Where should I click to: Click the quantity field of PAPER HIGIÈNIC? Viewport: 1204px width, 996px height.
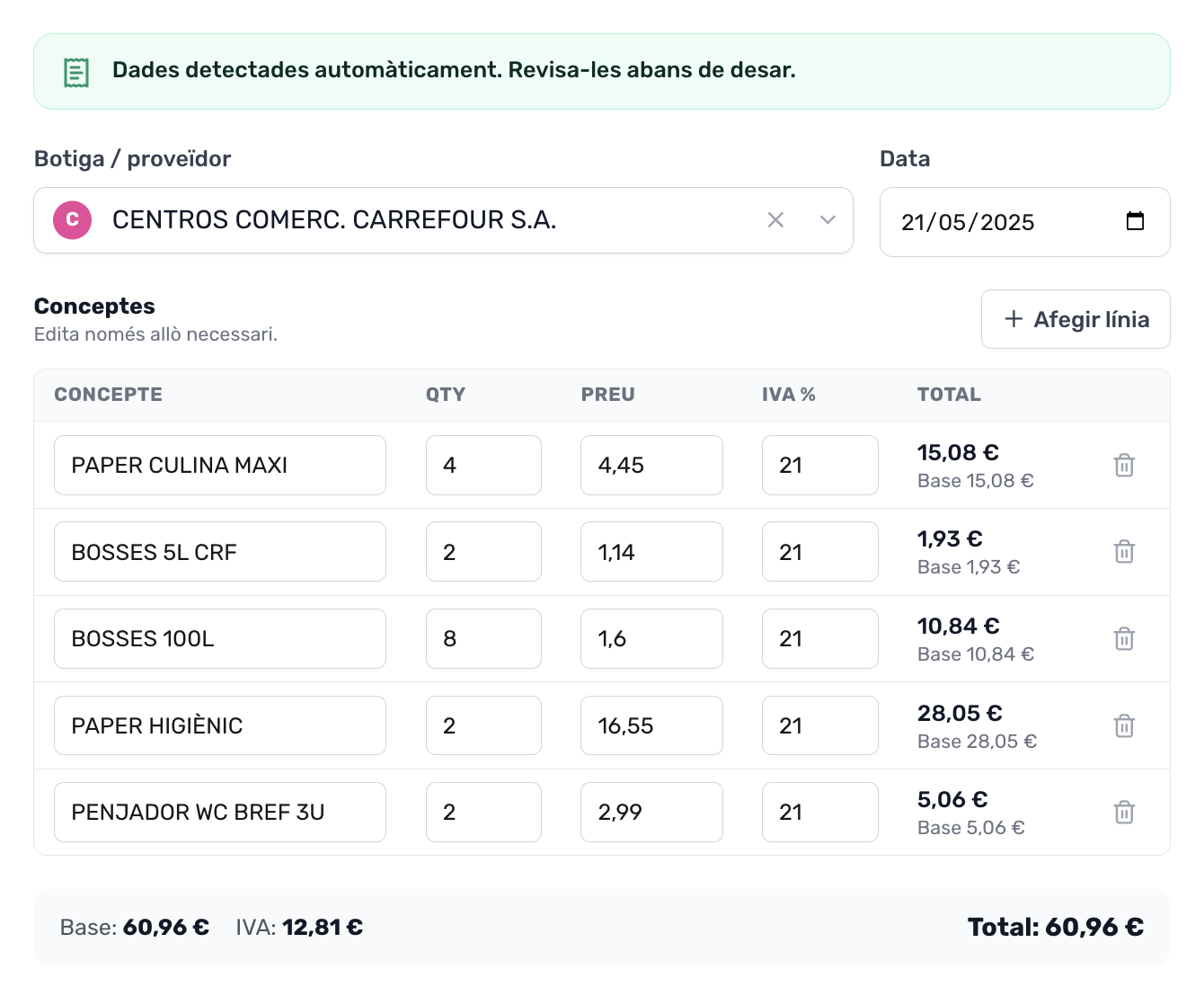483,725
